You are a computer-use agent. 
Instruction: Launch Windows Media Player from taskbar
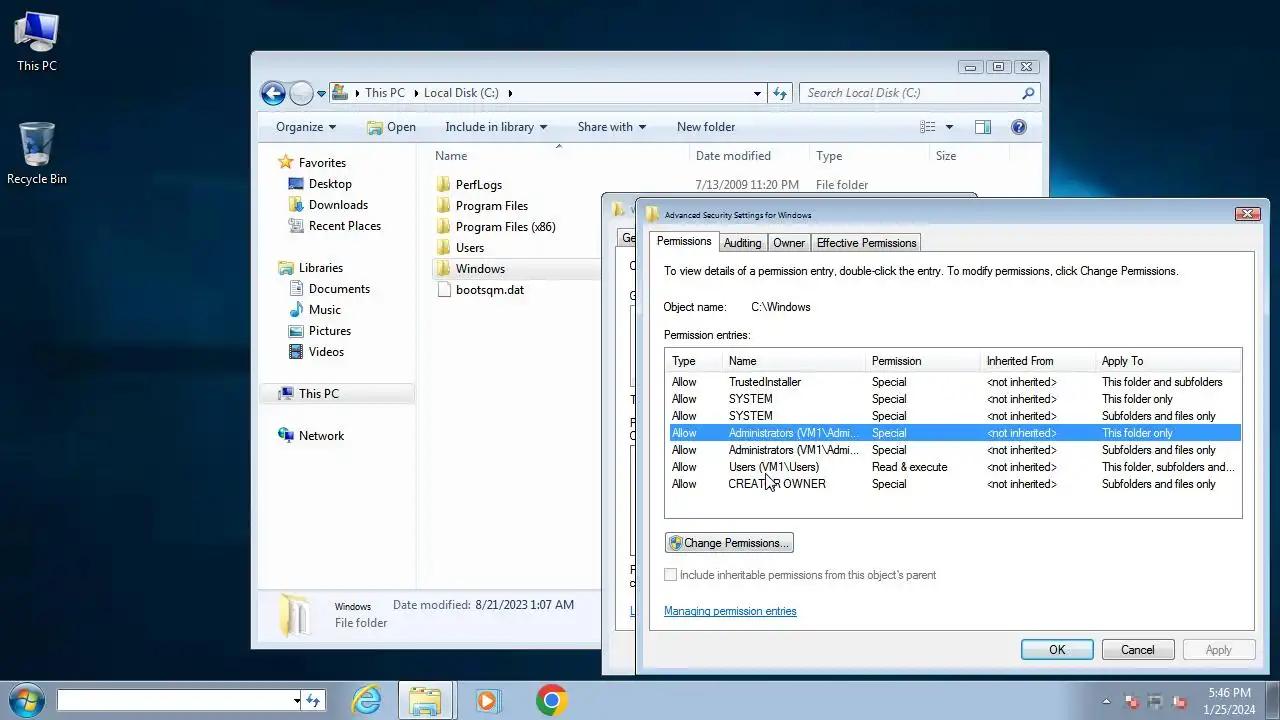pyautogui.click(x=487, y=700)
